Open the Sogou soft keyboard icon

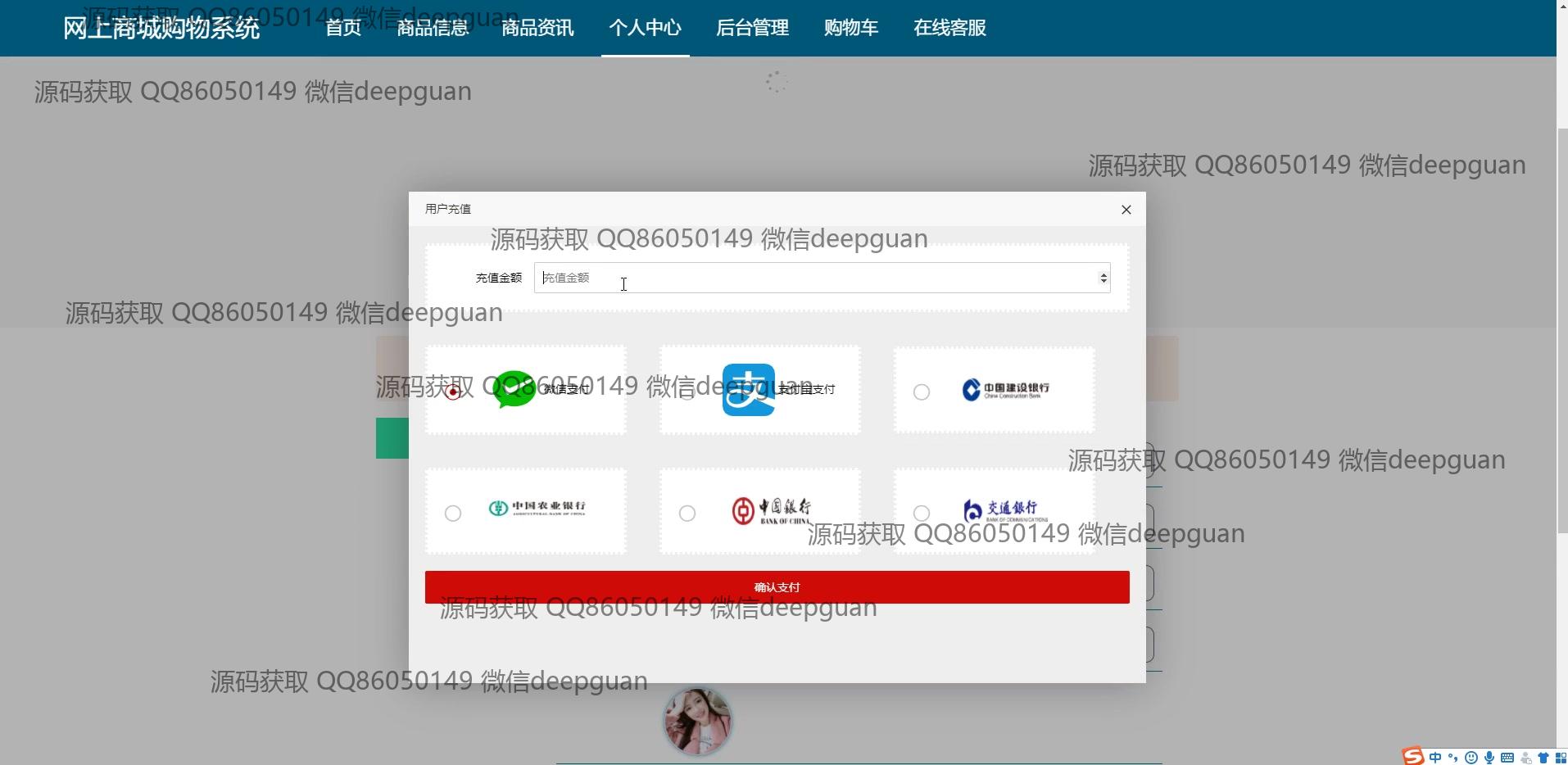[x=1507, y=758]
